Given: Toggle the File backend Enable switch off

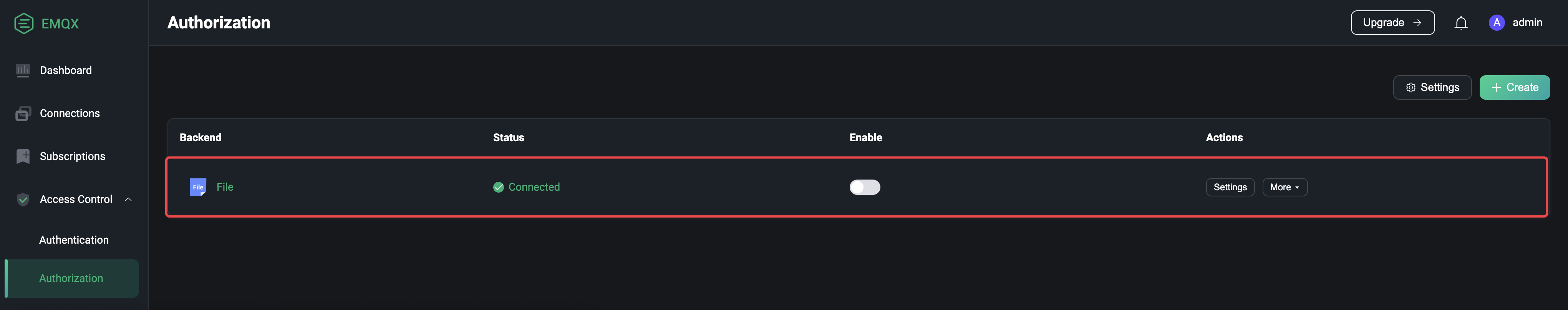Looking at the screenshot, I should (864, 187).
